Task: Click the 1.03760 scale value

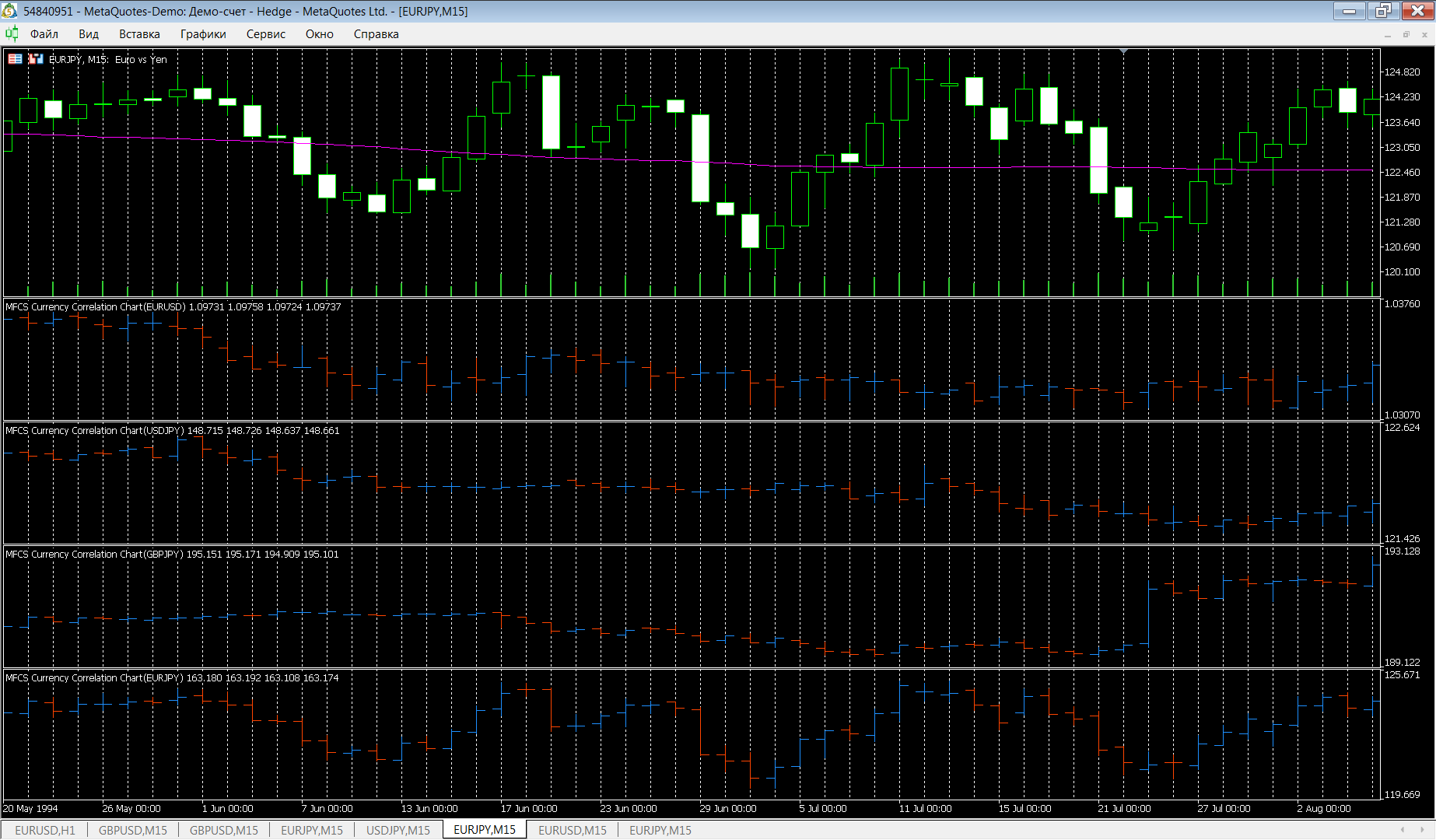Action: point(1402,303)
